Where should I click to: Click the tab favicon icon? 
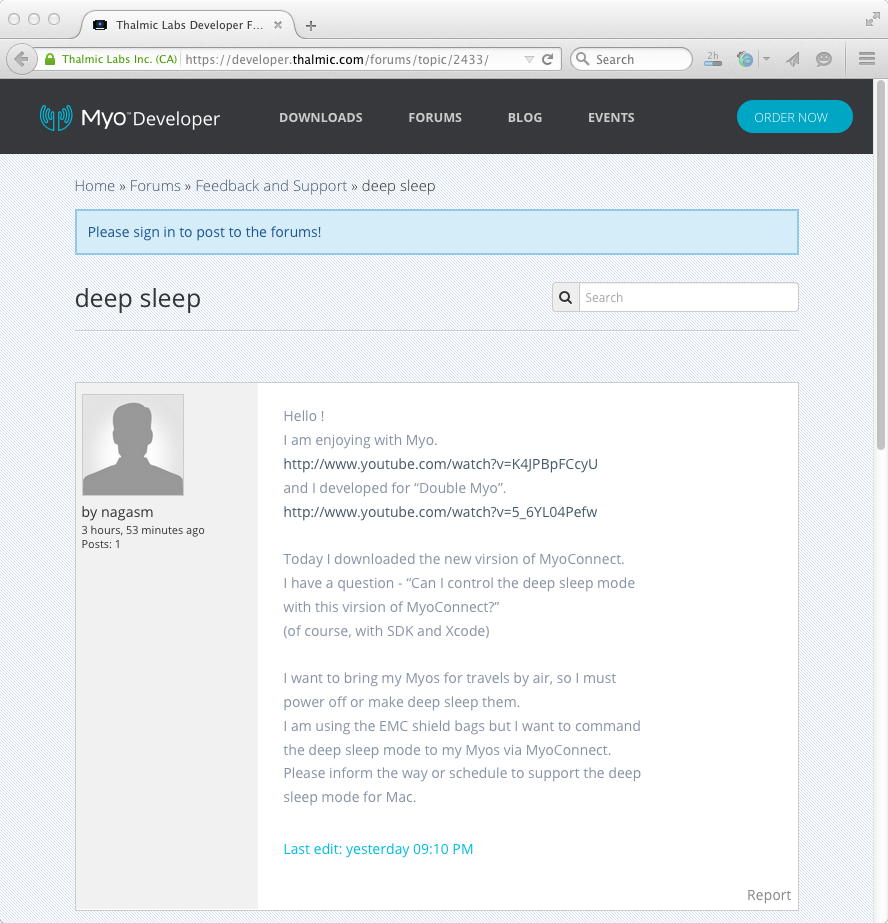100,25
